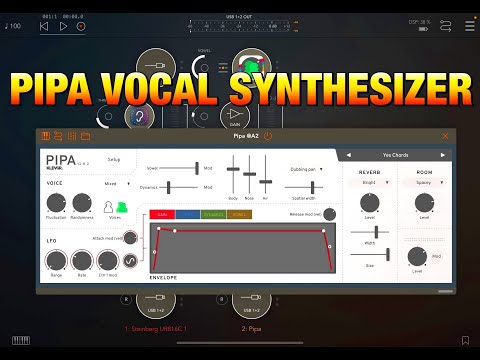The height and width of the screenshot is (360, 480).
Task: Click the Room Level knob
Action: click(424, 203)
